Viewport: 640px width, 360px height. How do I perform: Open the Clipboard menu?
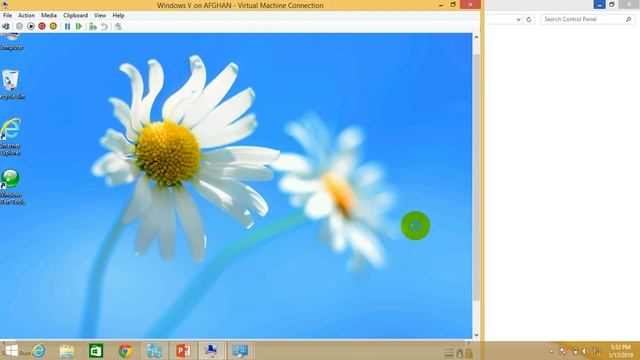(x=76, y=16)
